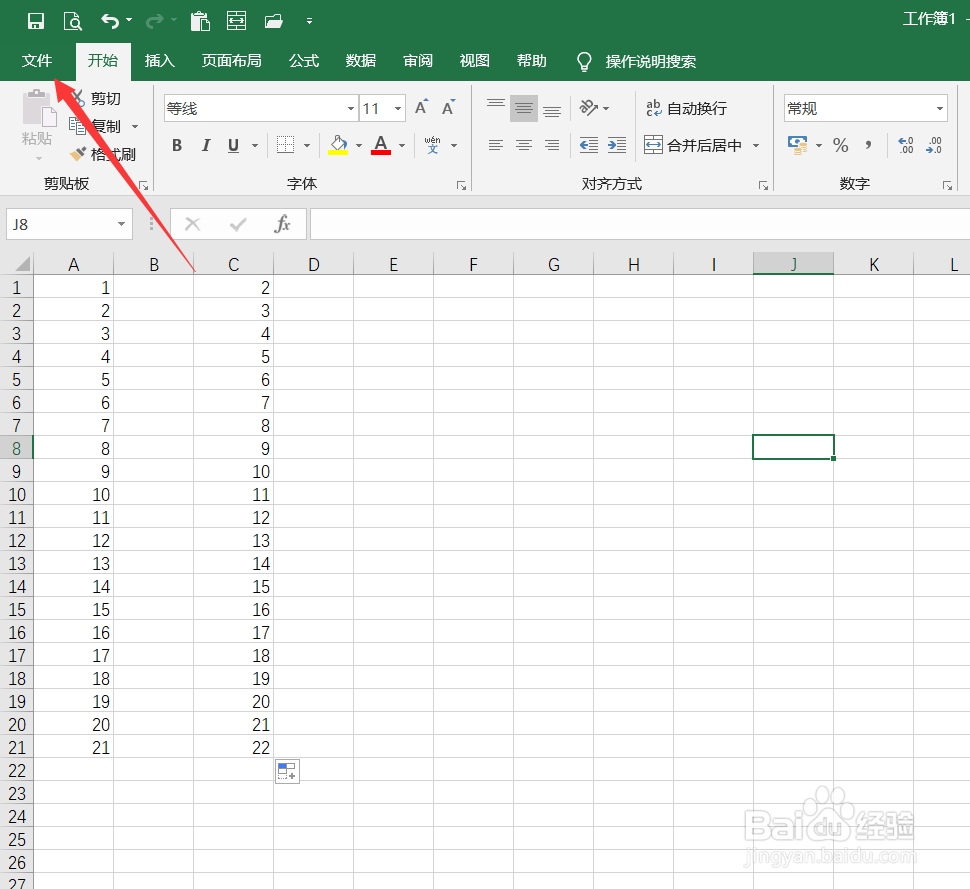Open the underline style dropdown arrow
970x889 pixels.
(255, 146)
